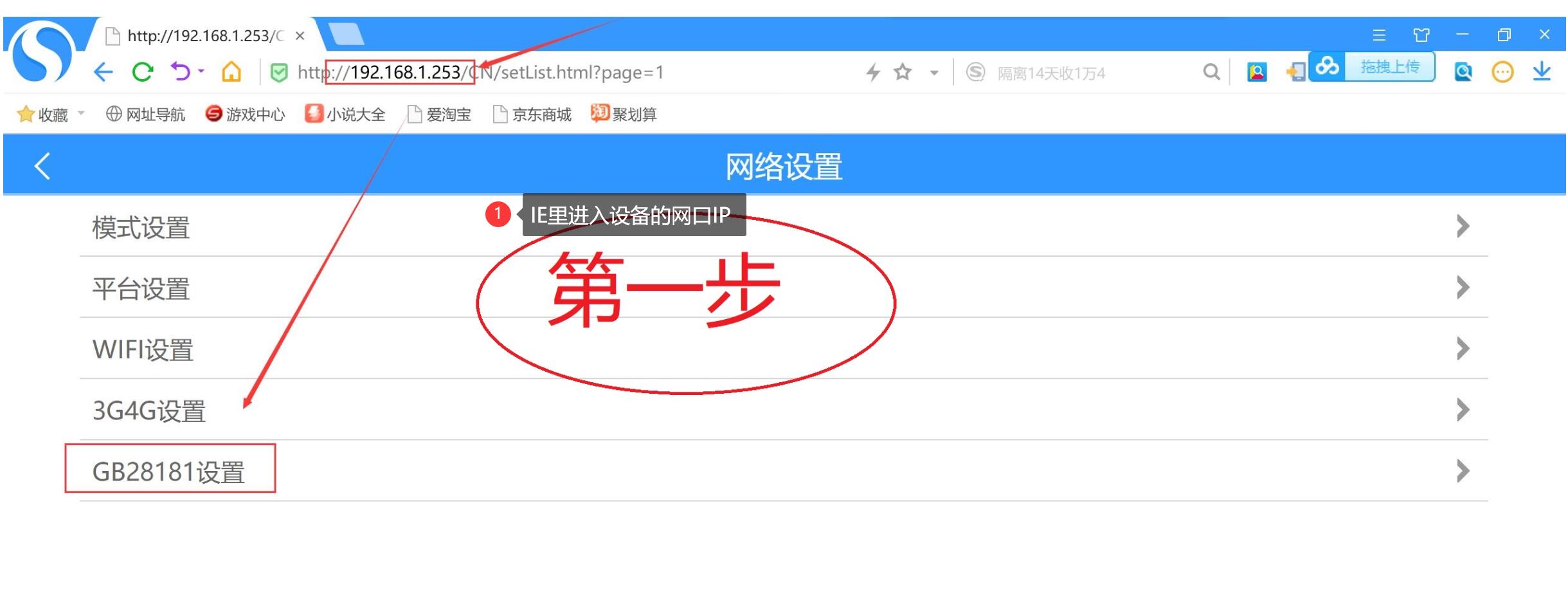Click the download manager icon
This screenshot has height=608, width=1568.
[x=1543, y=71]
